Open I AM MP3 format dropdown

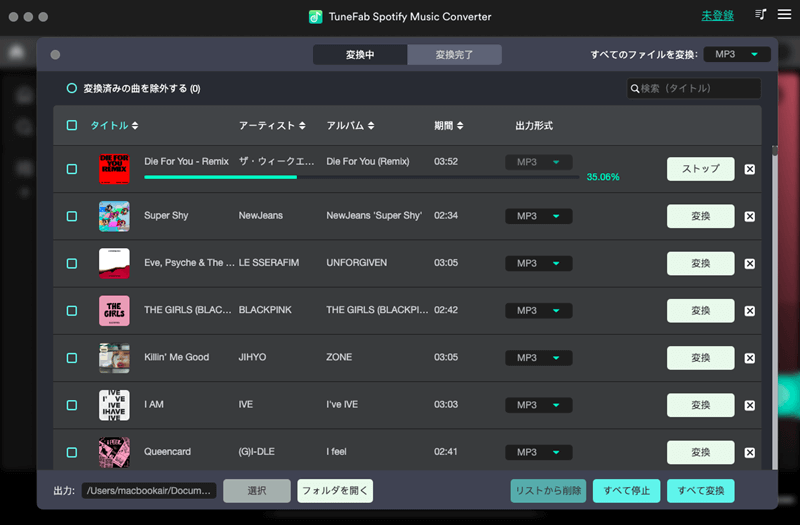(x=538, y=405)
